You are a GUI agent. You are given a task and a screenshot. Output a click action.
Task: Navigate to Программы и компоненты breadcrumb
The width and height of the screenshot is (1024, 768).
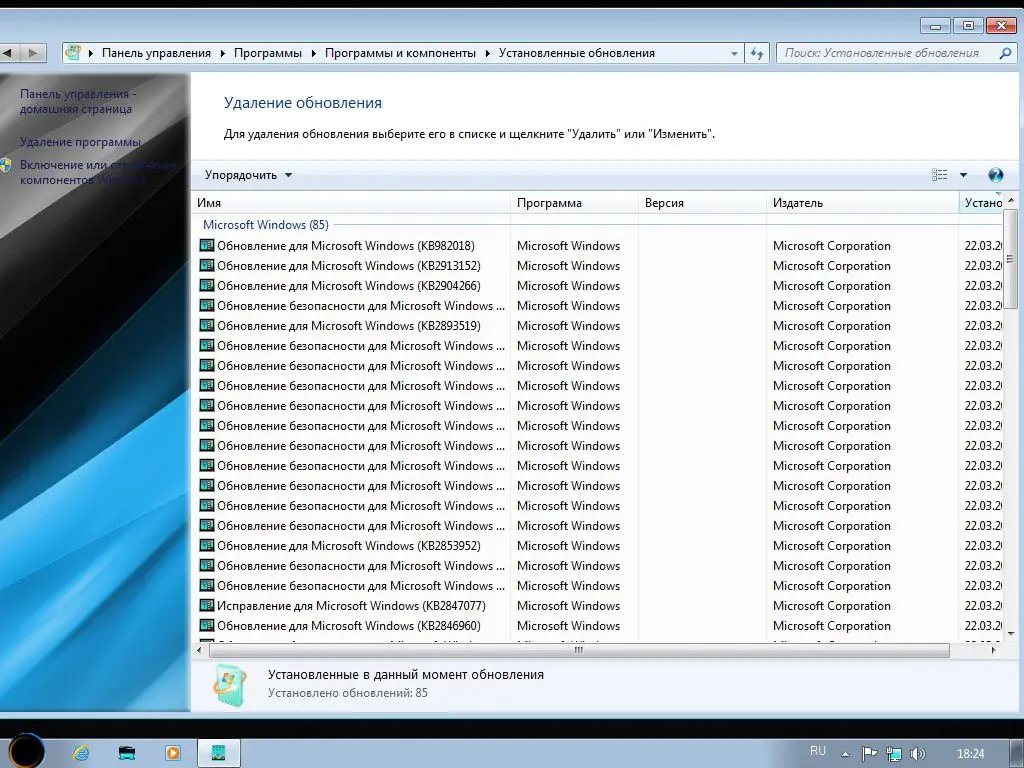(x=400, y=53)
